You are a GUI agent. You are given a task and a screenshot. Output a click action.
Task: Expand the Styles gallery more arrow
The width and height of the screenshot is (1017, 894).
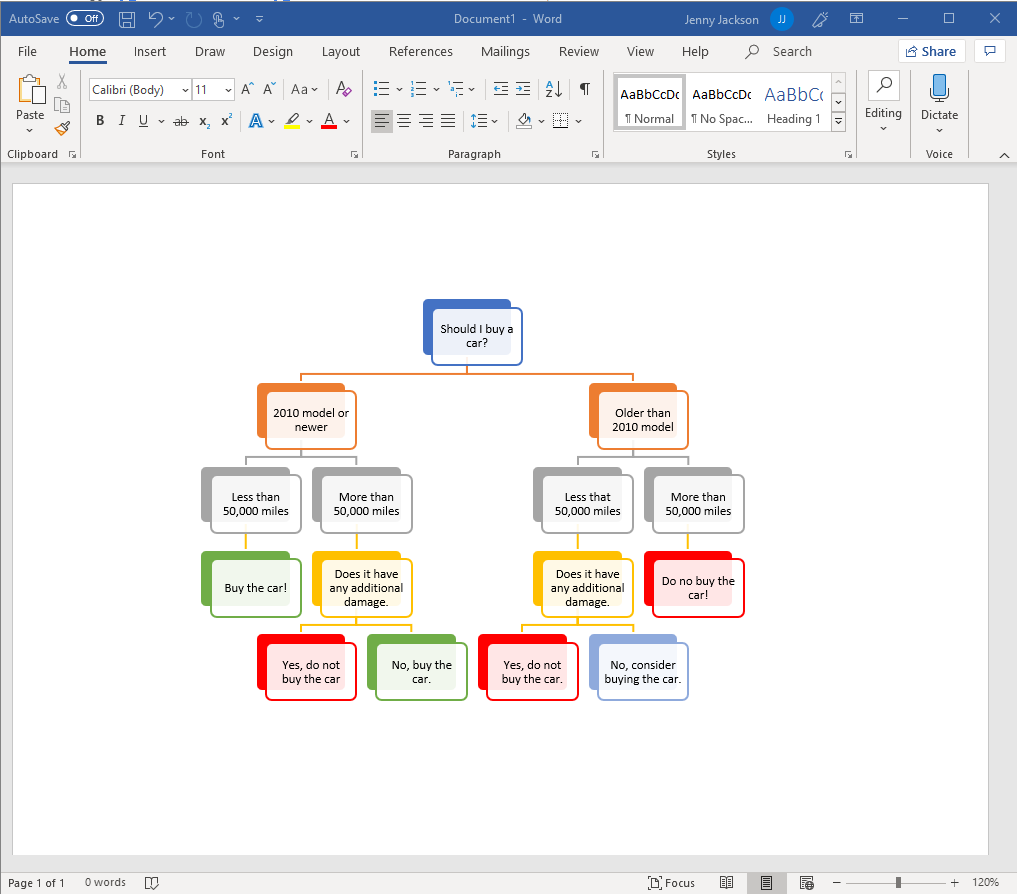tap(838, 122)
